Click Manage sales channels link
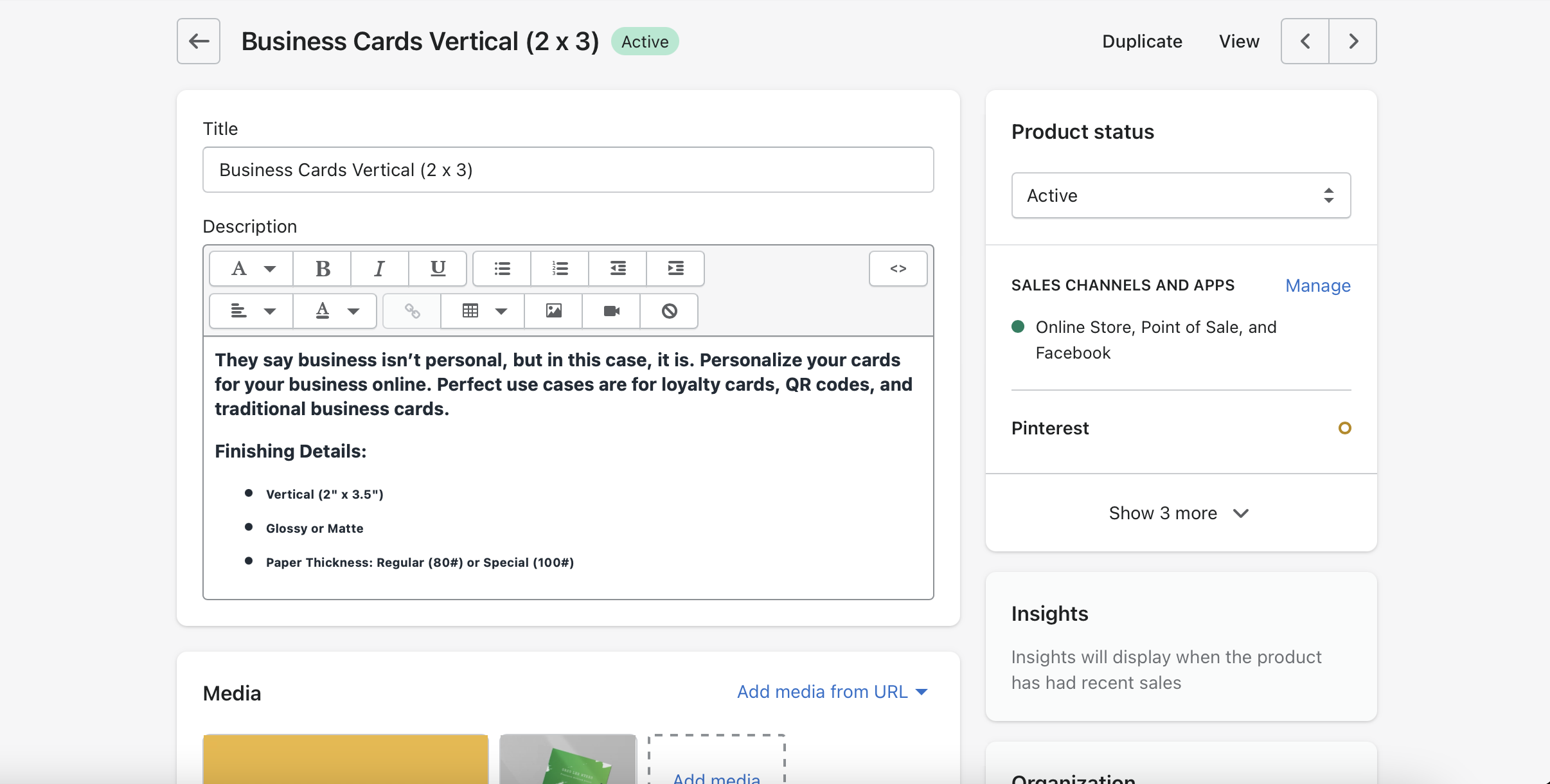Viewport: 1550px width, 784px height. coord(1317,285)
